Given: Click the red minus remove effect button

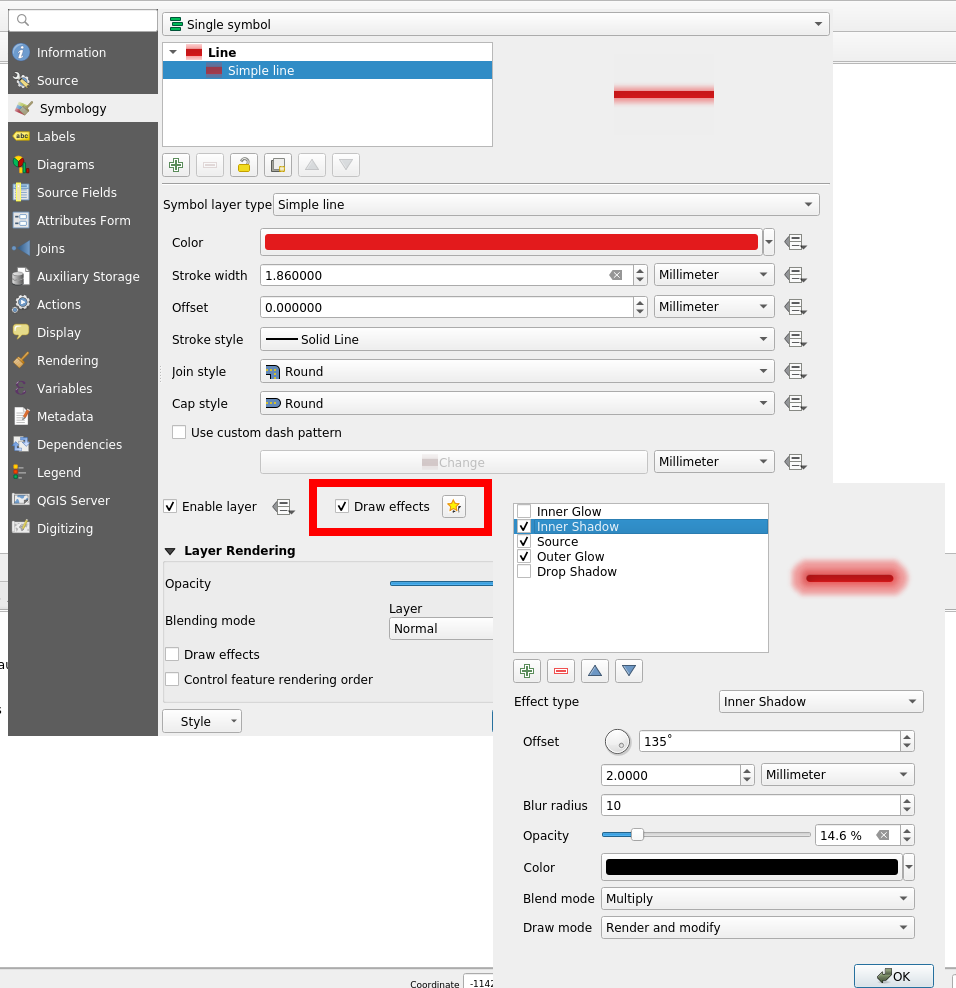Looking at the screenshot, I should 561,671.
